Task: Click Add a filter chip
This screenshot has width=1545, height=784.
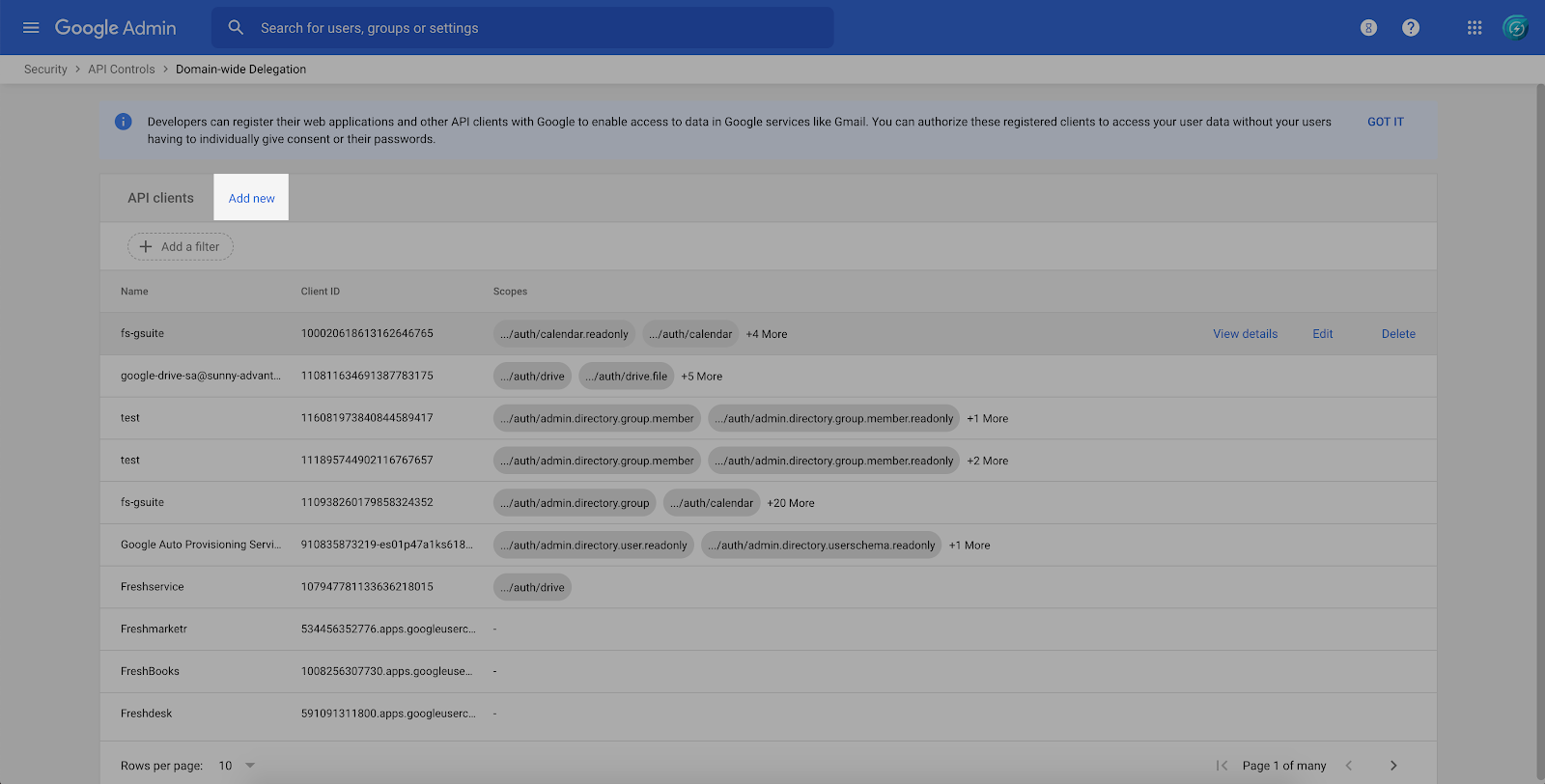Action: point(181,246)
